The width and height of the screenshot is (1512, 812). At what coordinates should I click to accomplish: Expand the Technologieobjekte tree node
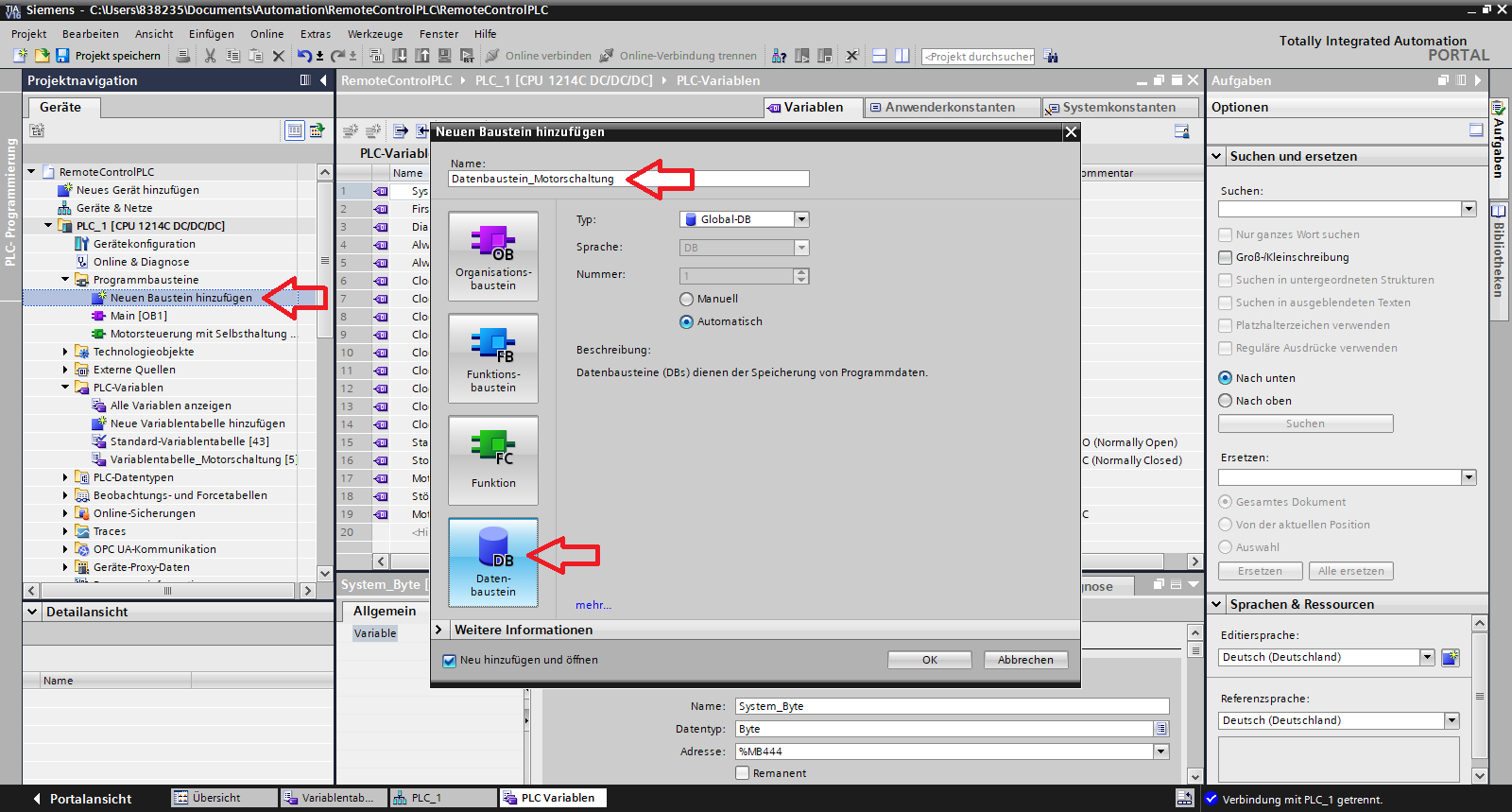point(65,352)
